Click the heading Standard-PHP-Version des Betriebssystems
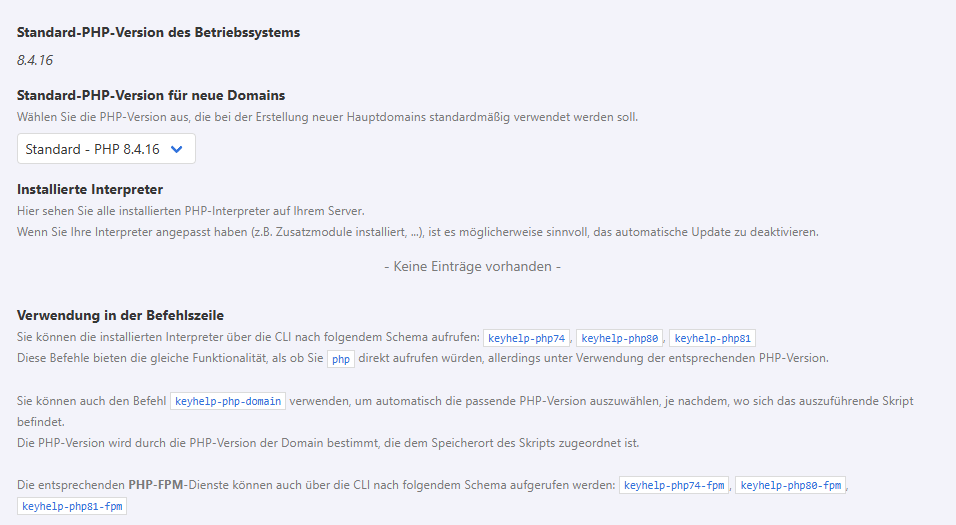The width and height of the screenshot is (956, 525). 158,32
